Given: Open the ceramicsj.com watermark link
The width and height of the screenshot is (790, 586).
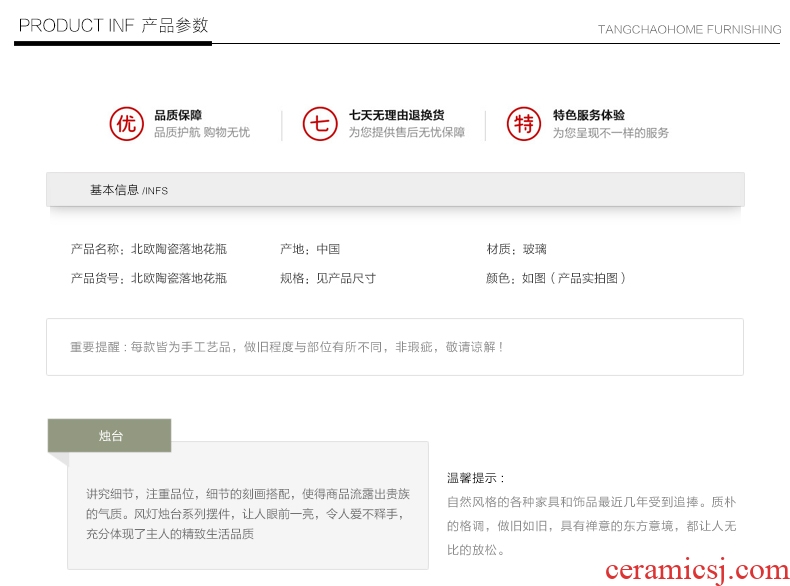Looking at the screenshot, I should 697,571.
